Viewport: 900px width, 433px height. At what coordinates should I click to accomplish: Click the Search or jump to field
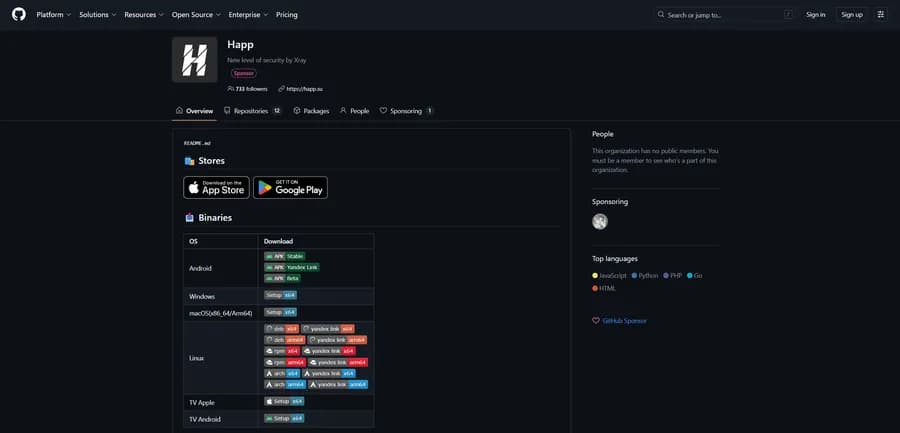tap(726, 15)
